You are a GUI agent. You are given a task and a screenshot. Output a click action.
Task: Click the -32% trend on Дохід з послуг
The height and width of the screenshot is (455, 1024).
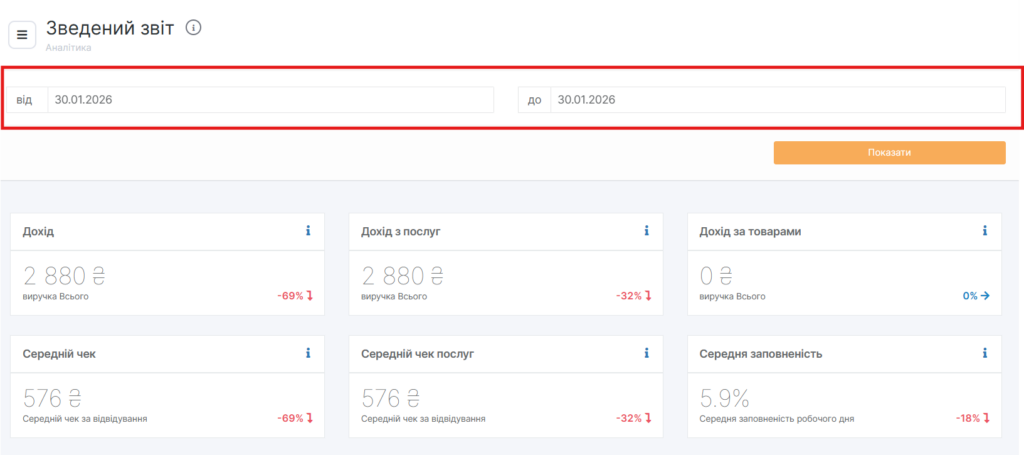(x=634, y=296)
